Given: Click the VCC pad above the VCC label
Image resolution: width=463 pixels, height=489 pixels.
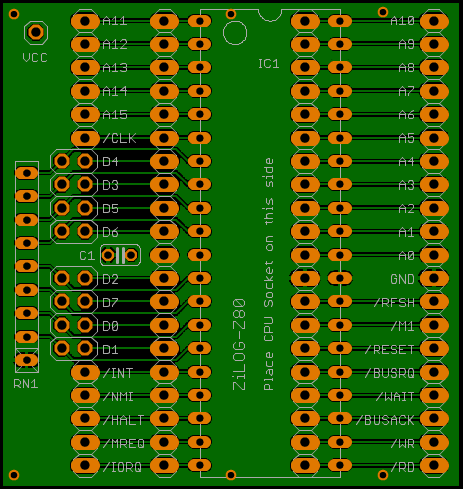Looking at the screenshot, I should (x=36, y=32).
